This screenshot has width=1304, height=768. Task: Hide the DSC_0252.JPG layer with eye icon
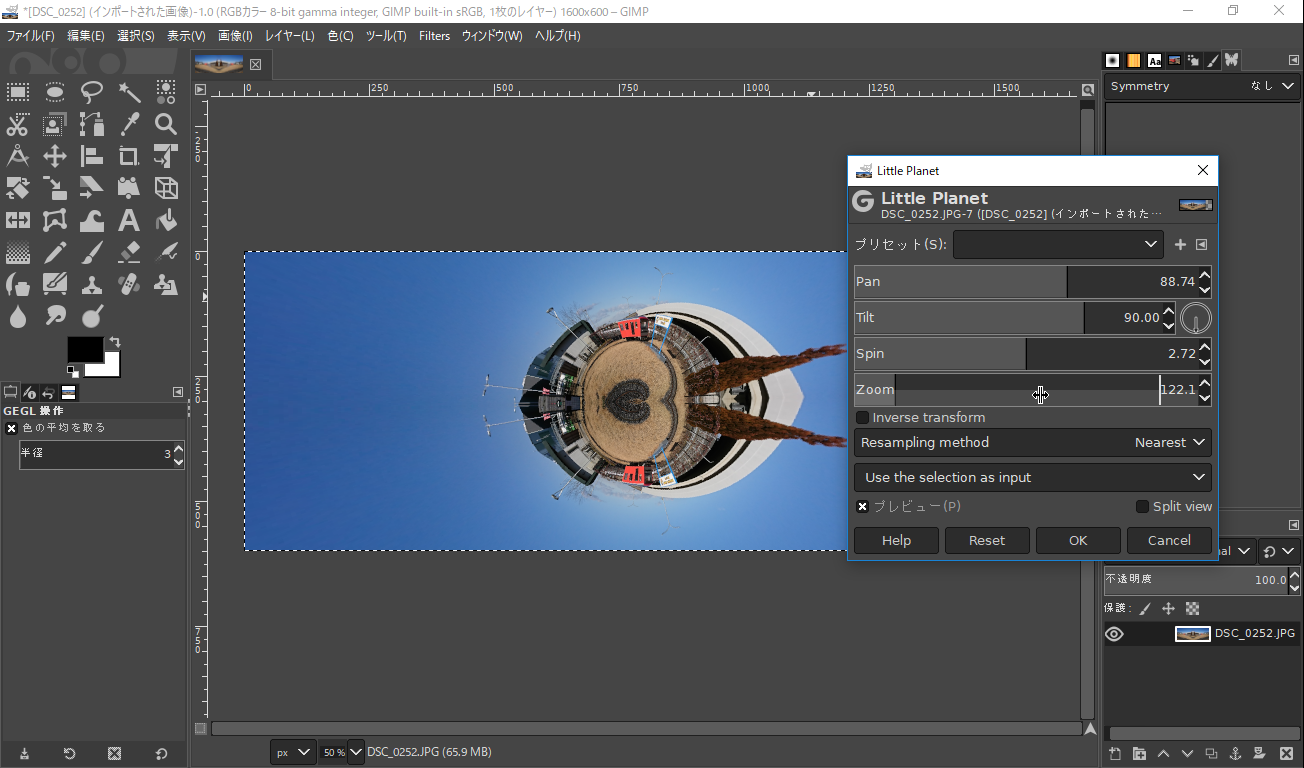coord(1114,634)
